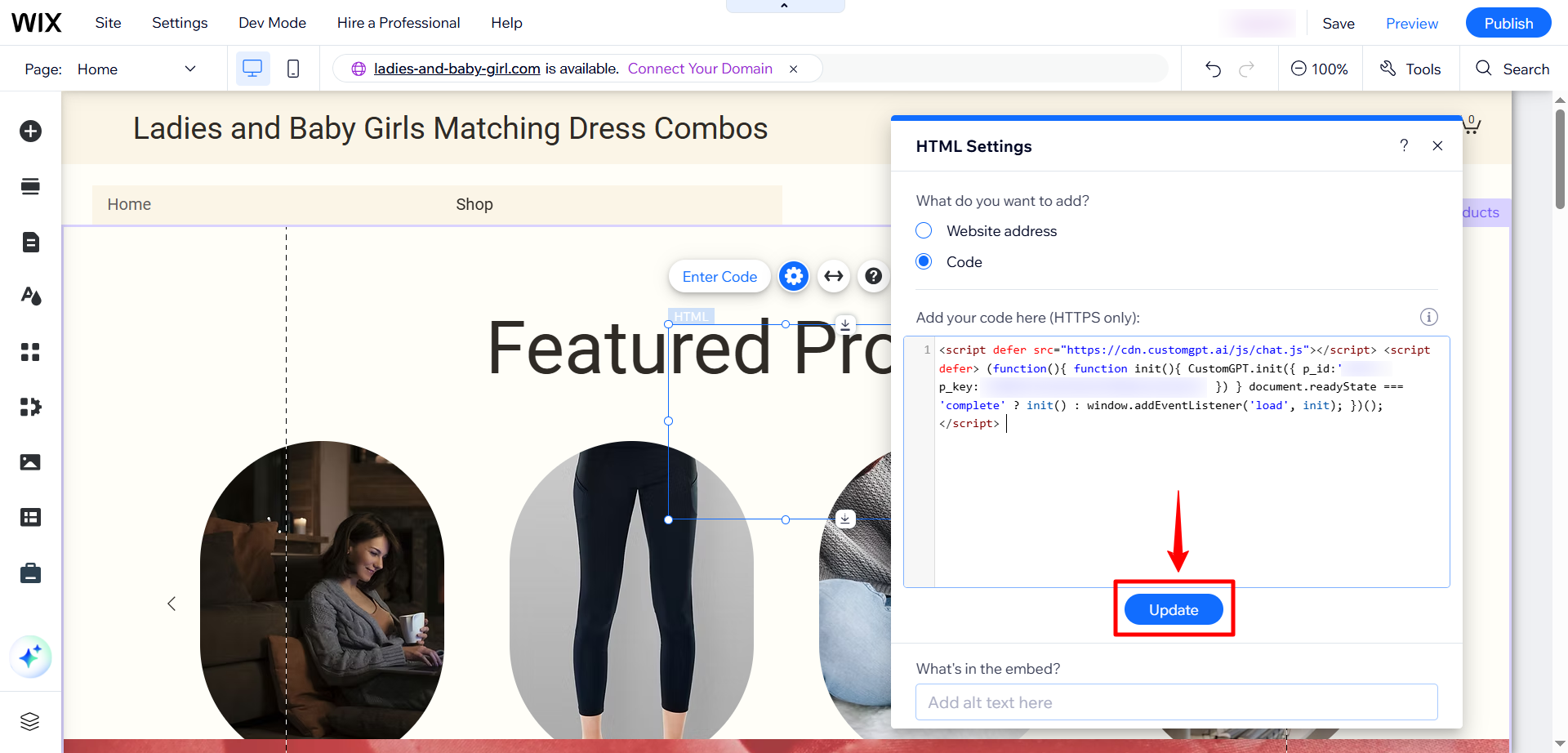Open the ladies-and-baby-girl.com domain link
Screen dimensions: 1568x753
(457, 69)
